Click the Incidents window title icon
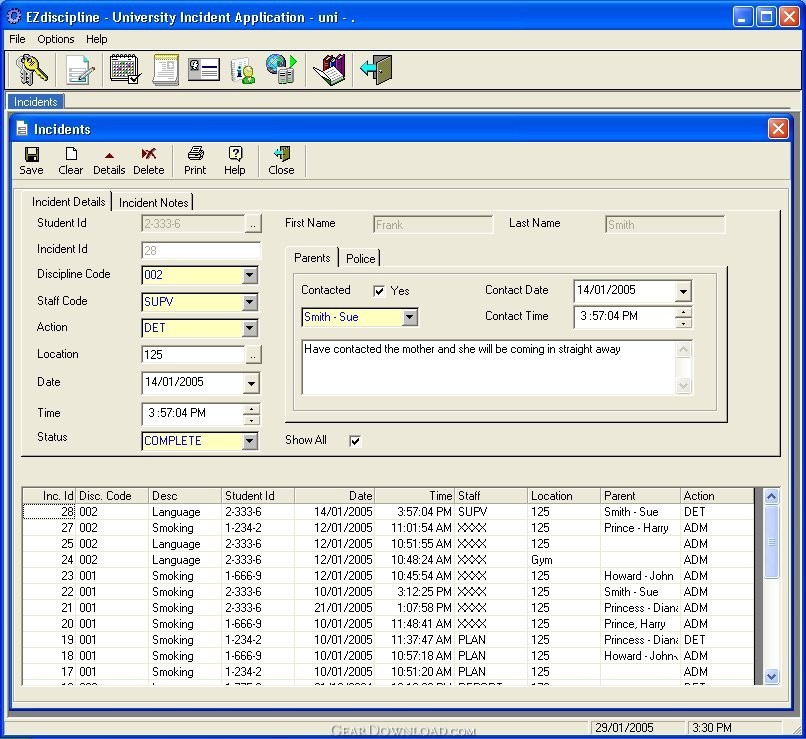 (x=22, y=128)
